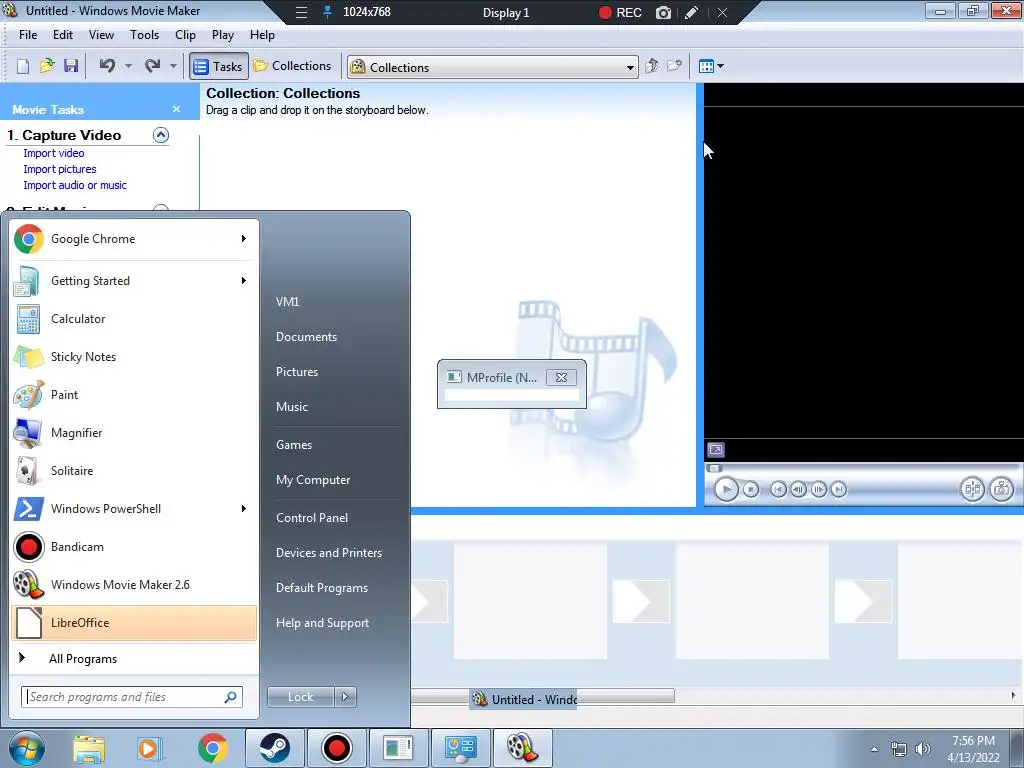Play the preview monitor

[x=726, y=489]
